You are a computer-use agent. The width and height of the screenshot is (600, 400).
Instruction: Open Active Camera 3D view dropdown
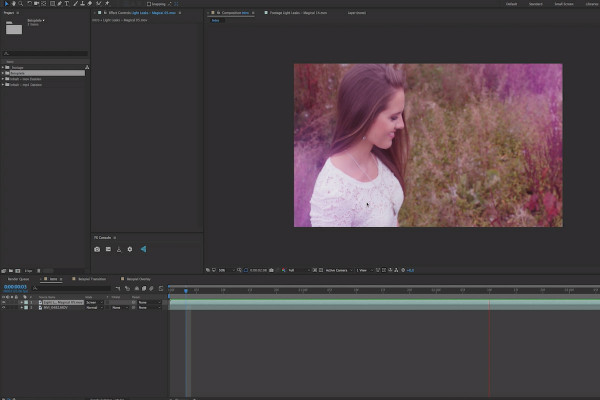pyautogui.click(x=339, y=270)
